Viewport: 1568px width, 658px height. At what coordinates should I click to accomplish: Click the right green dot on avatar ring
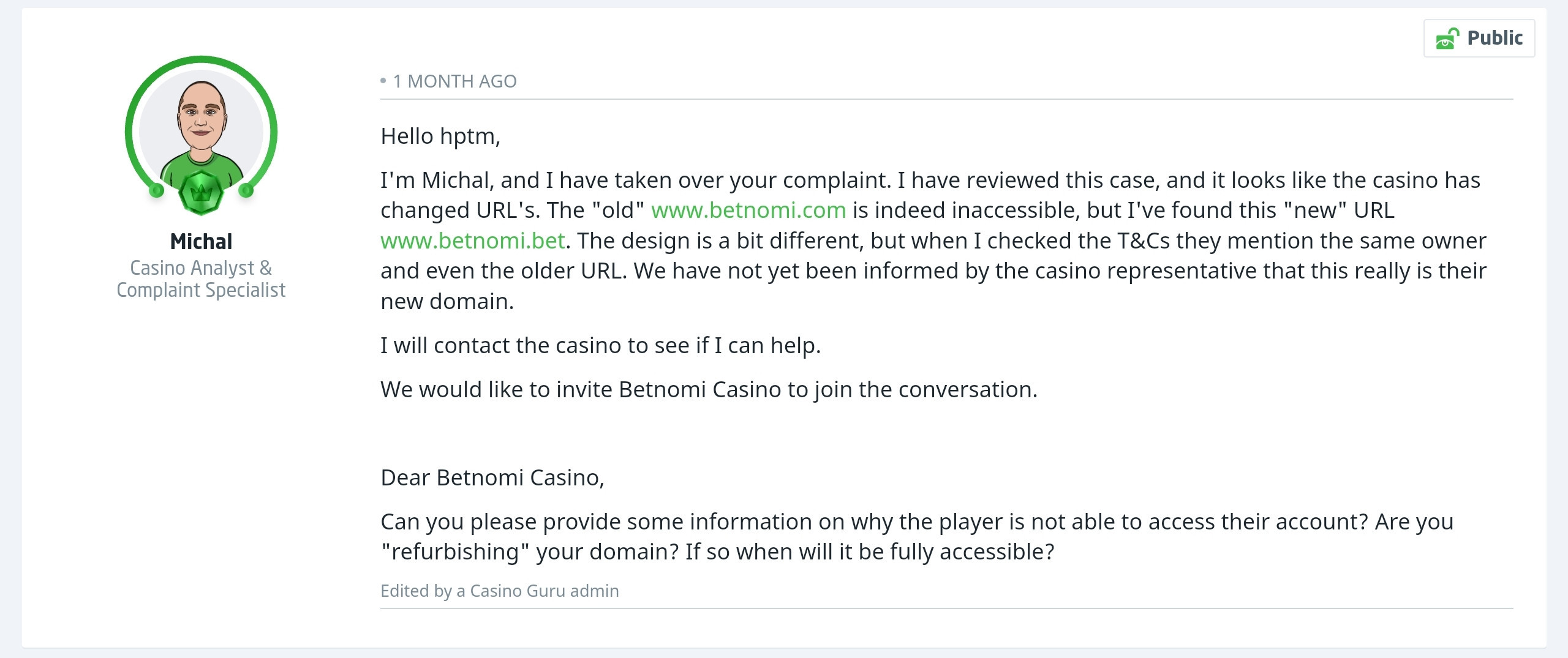pos(246,190)
